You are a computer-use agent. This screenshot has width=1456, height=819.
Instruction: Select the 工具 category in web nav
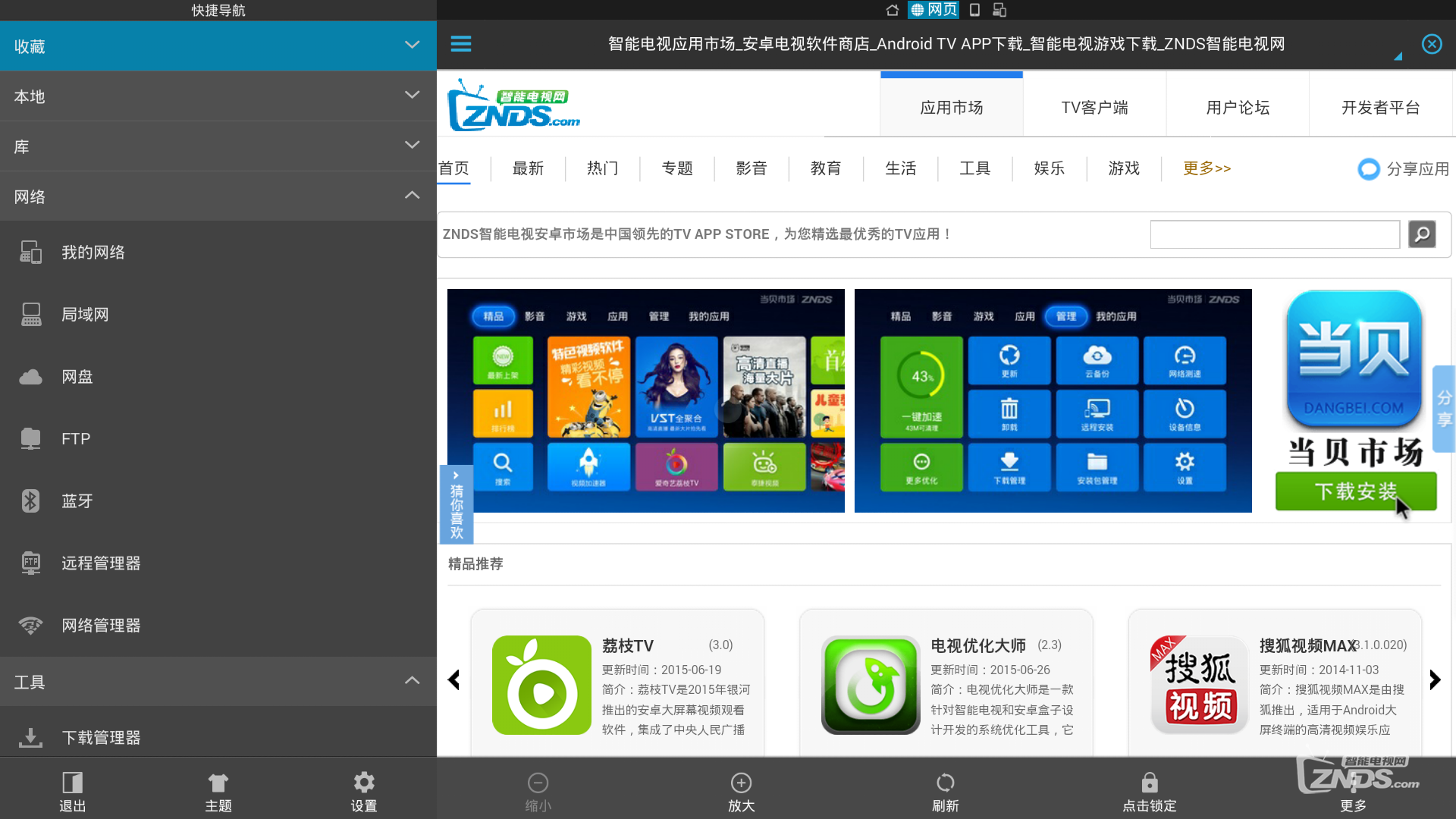point(975,168)
